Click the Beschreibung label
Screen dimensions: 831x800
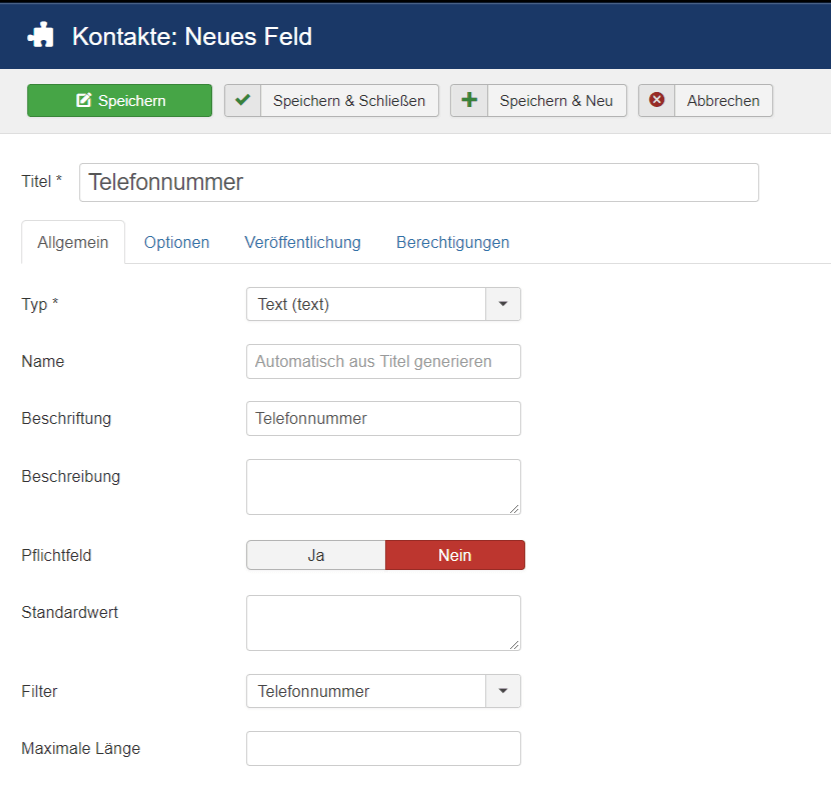pyautogui.click(x=71, y=476)
